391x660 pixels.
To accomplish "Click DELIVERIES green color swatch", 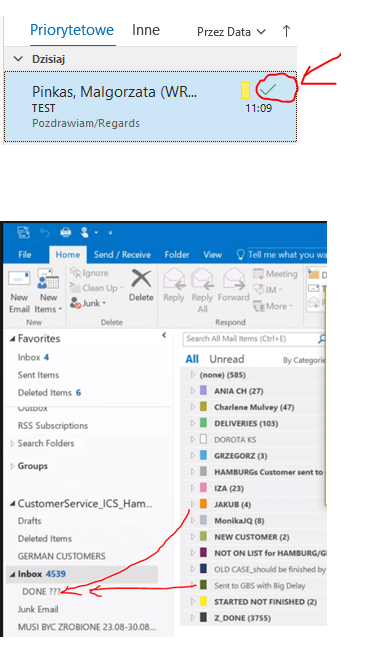I will pyautogui.click(x=203, y=423).
